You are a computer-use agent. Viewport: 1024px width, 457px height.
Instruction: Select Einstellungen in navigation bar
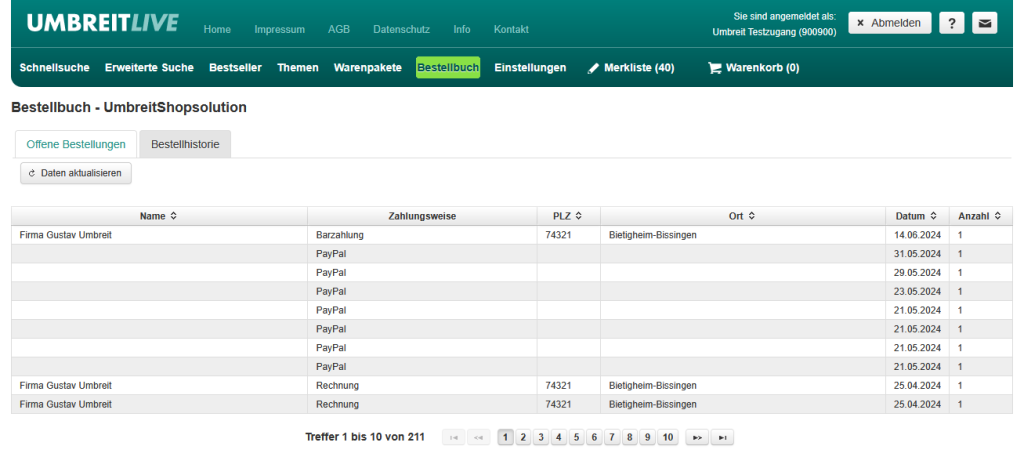(530, 68)
